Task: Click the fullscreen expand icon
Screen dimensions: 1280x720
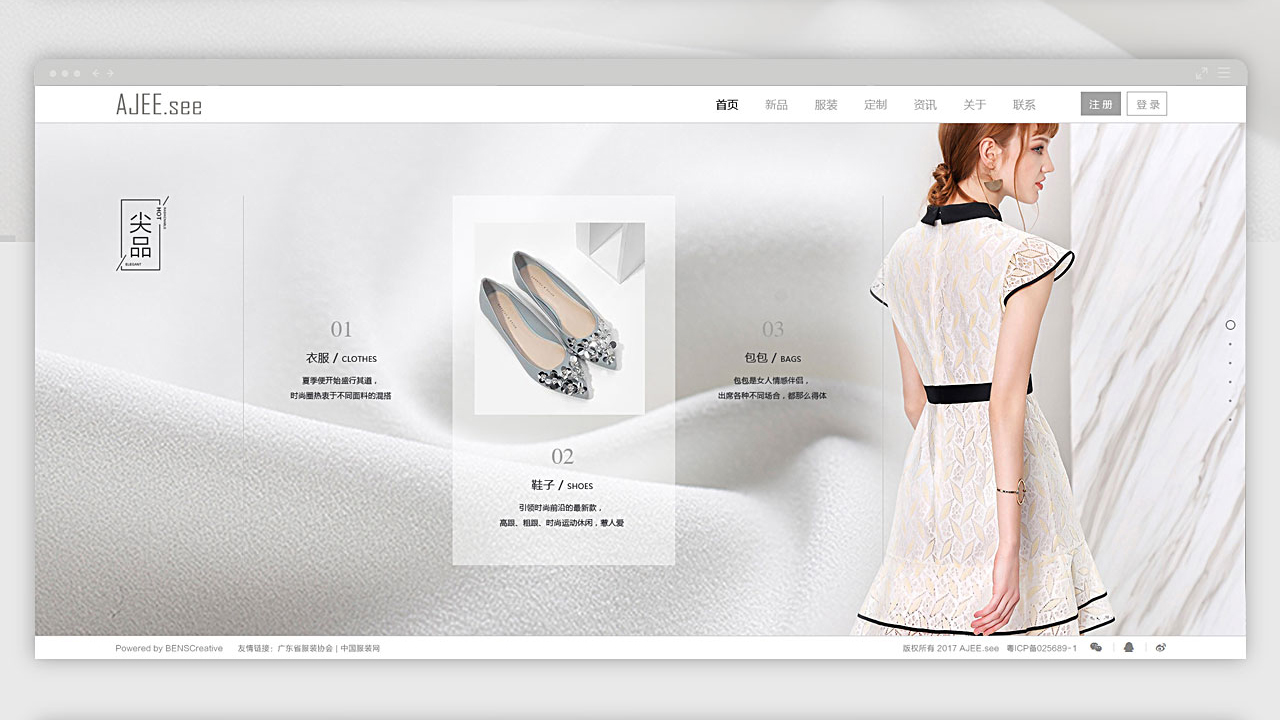Action: [1201, 73]
